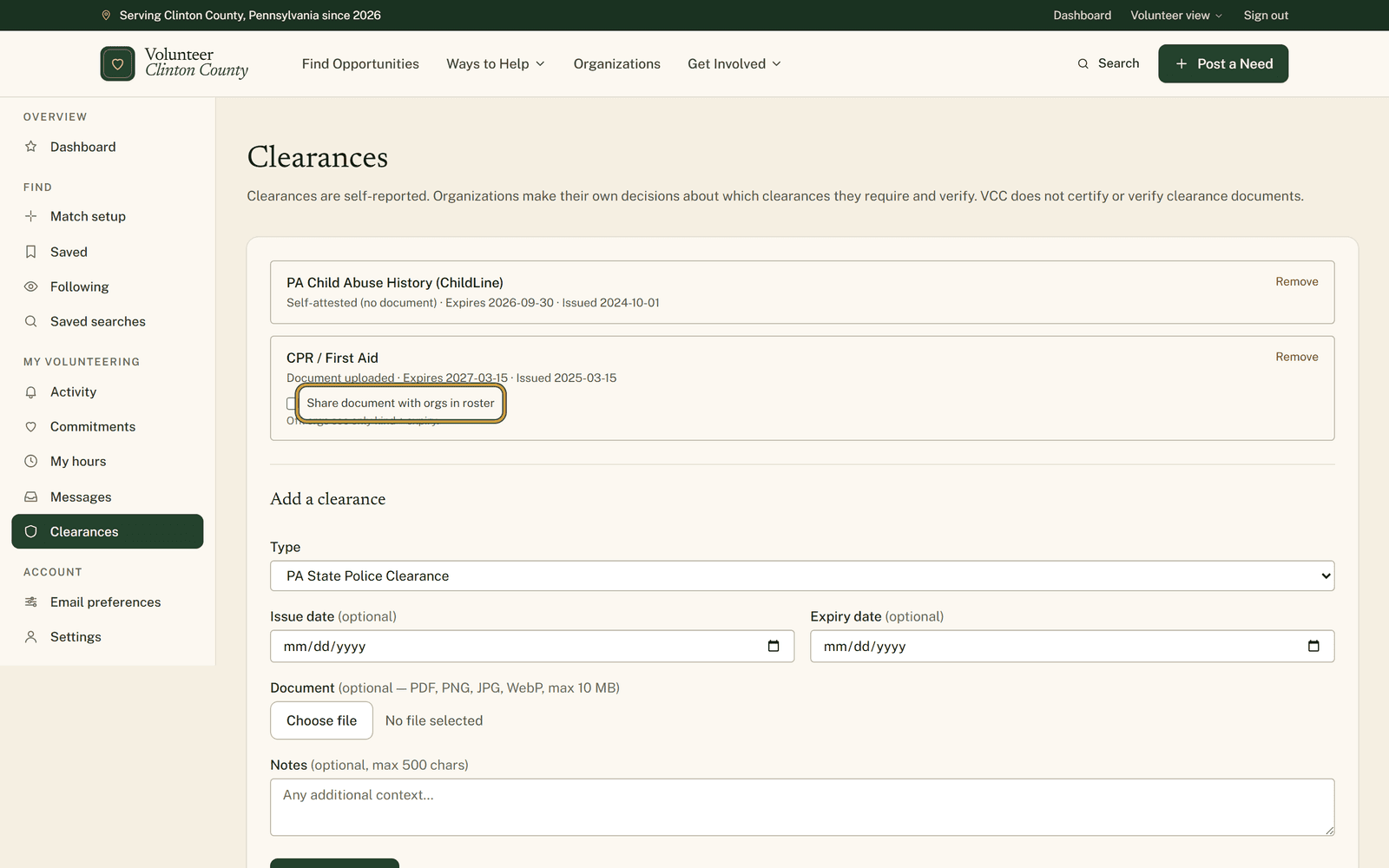Click the 'Add a clearance' heading
Viewport: 1389px width, 868px height.
pyautogui.click(x=327, y=499)
